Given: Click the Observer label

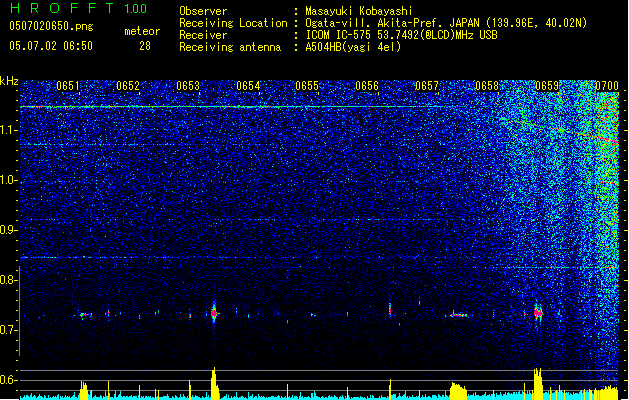Looking at the screenshot, I should tap(203, 11).
